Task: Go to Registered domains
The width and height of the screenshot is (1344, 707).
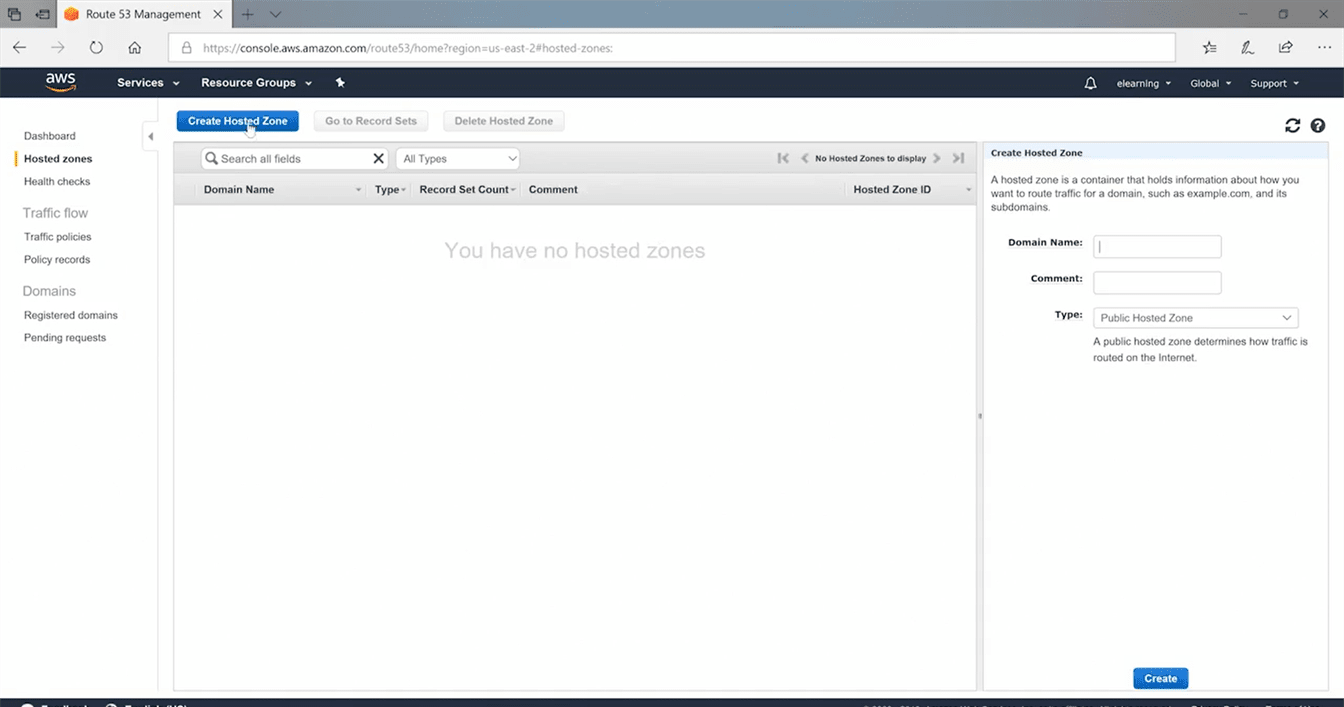Action: tap(71, 315)
